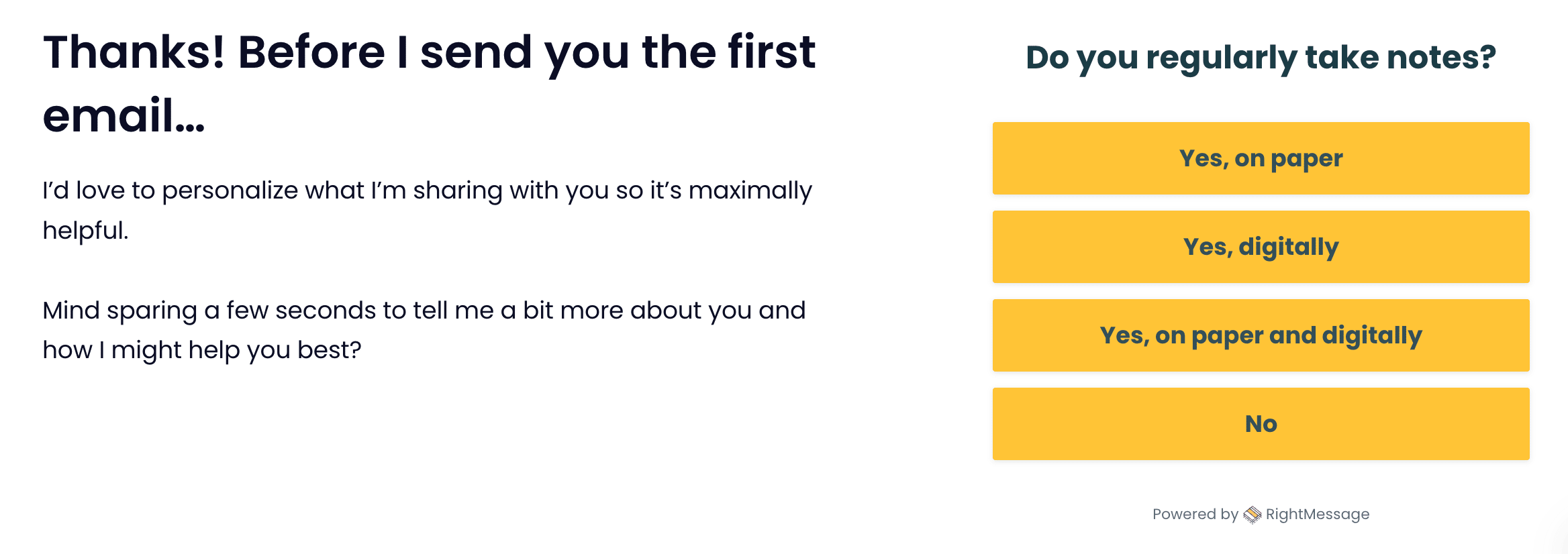This screenshot has height=554, width=1568.
Task: Answer 'No' to taking notes
Action: [x=1261, y=424]
